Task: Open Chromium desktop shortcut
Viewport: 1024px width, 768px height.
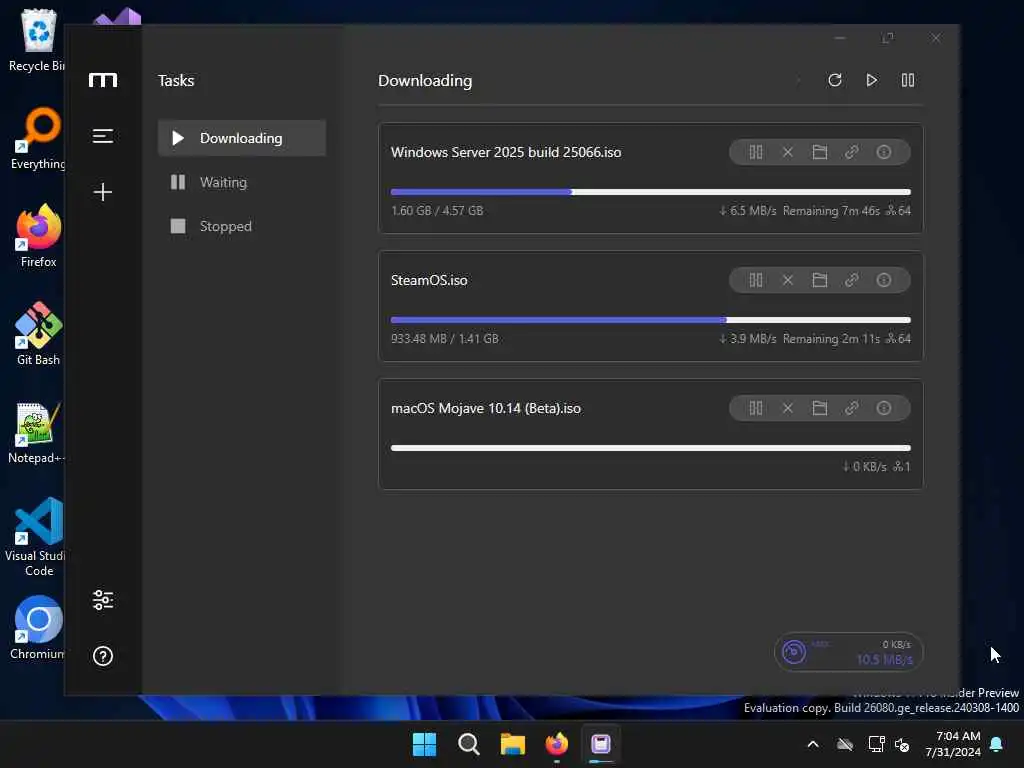Action: 39,628
